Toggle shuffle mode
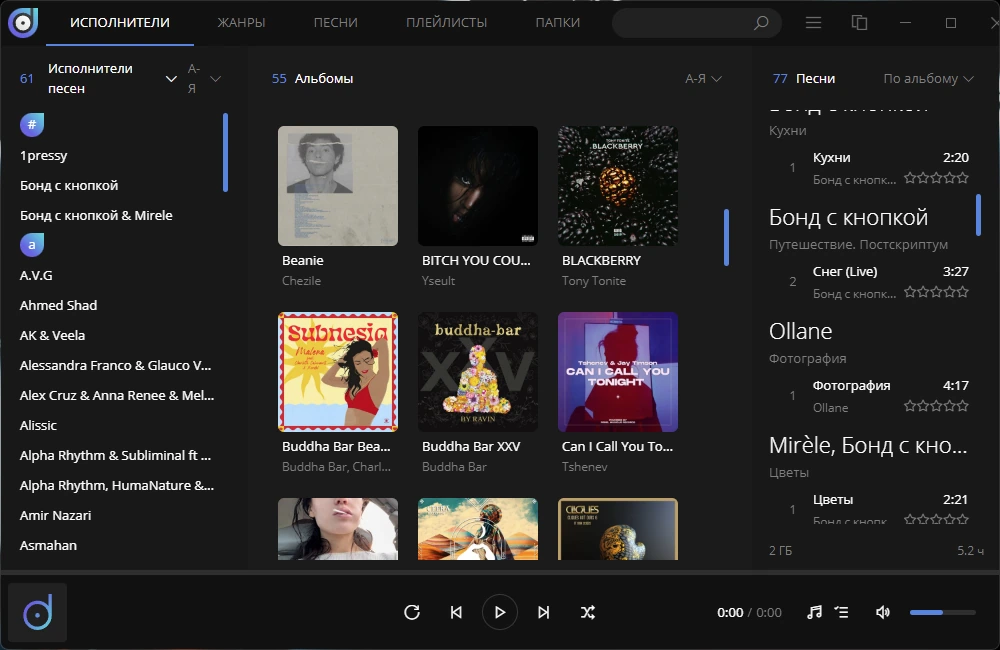This screenshot has width=1000, height=650. (x=587, y=612)
